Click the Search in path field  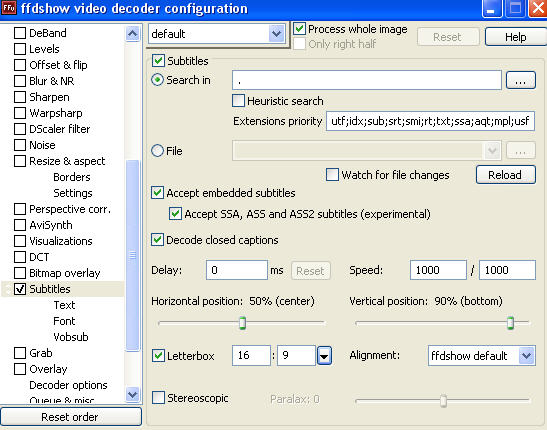(367, 80)
